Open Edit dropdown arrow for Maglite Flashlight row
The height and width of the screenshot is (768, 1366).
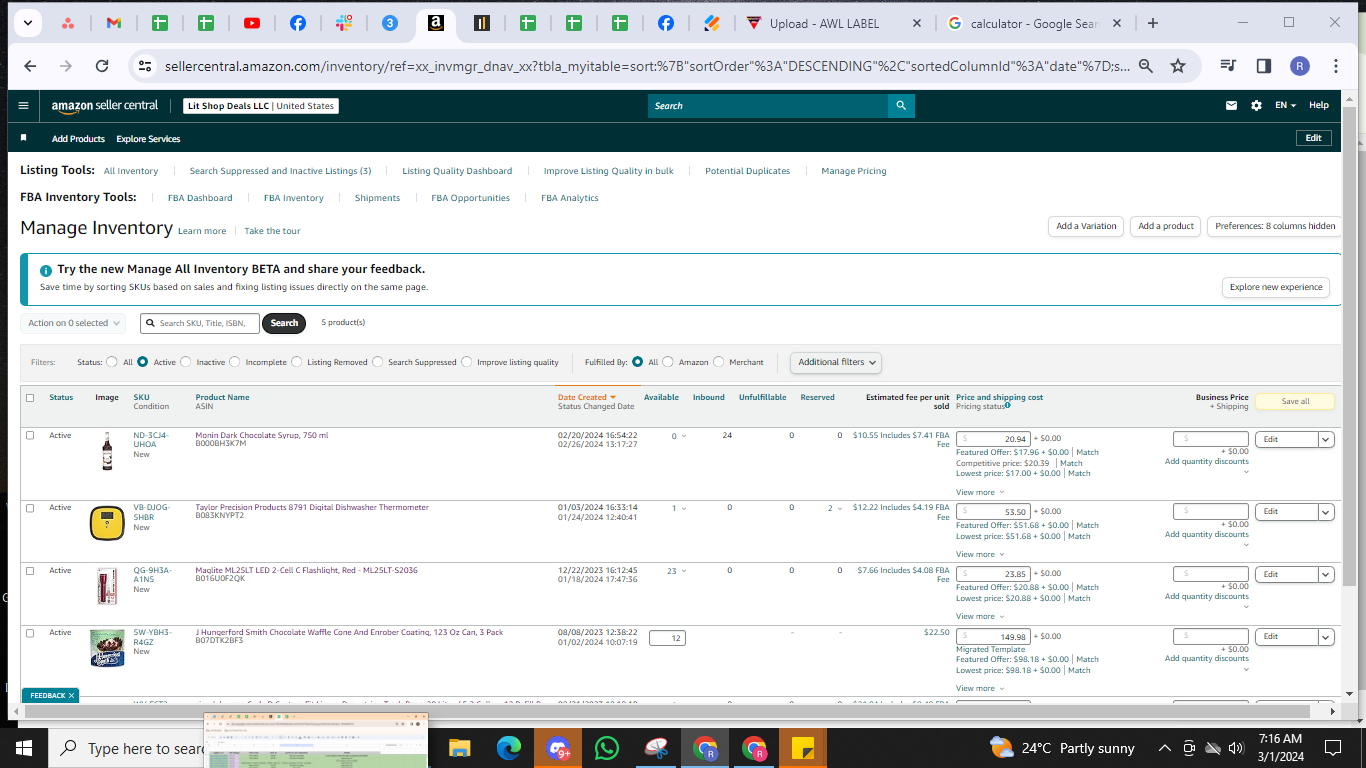[x=1326, y=575]
